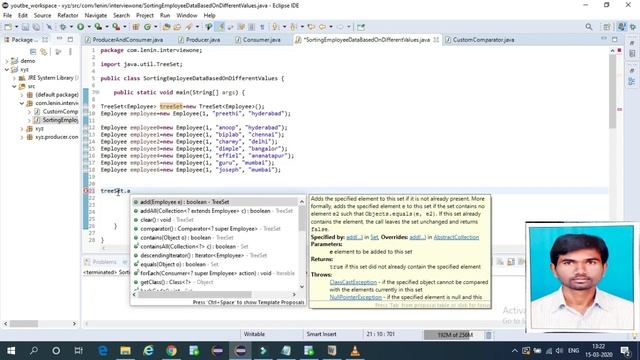Expand the (default package) node
640x360 pixels.
pyautogui.click(x=22, y=95)
